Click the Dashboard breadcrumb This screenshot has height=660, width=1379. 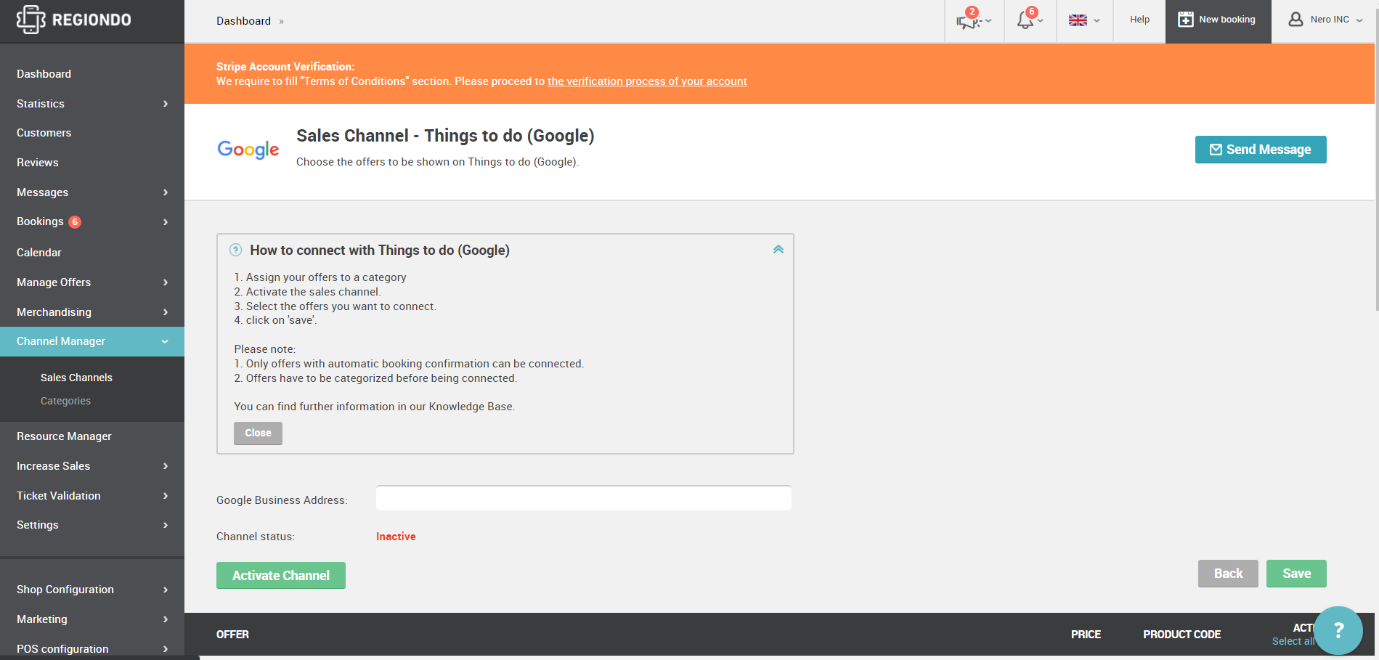[x=243, y=21]
